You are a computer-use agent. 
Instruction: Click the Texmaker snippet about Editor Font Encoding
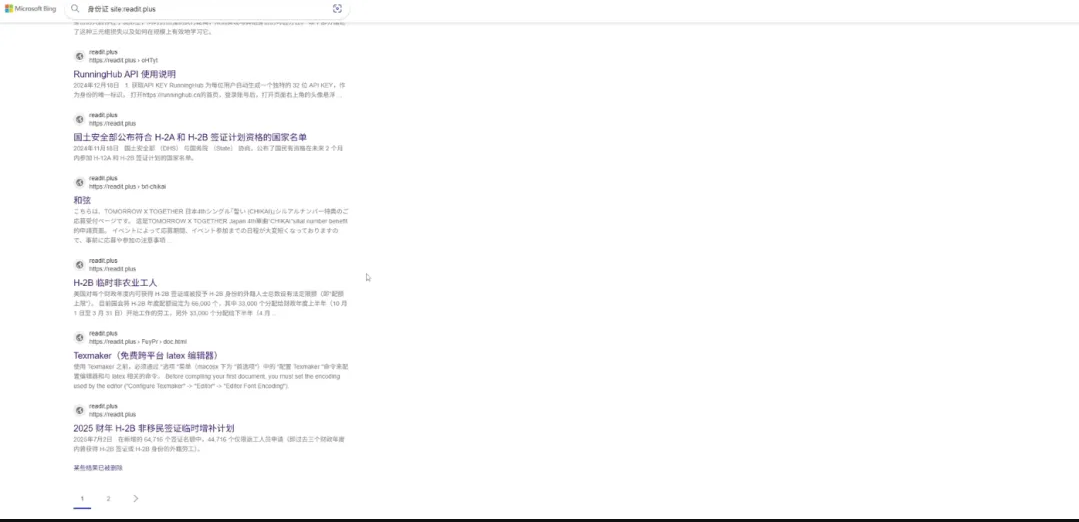(x=211, y=376)
